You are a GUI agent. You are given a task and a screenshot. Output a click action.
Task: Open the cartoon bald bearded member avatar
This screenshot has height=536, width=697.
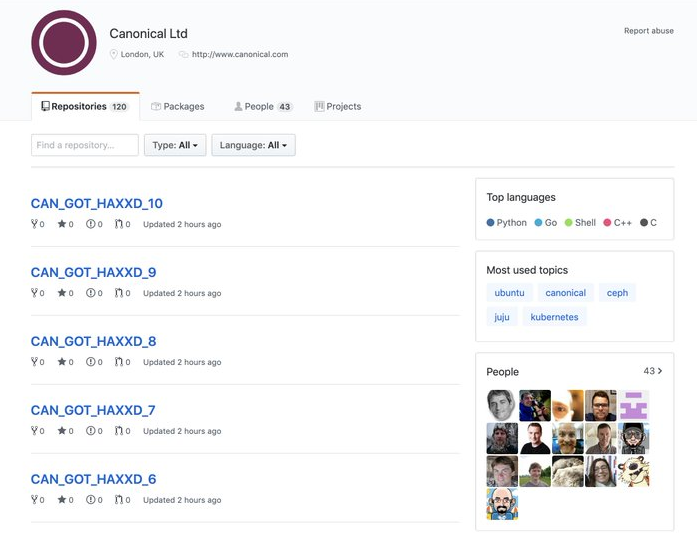[502, 504]
